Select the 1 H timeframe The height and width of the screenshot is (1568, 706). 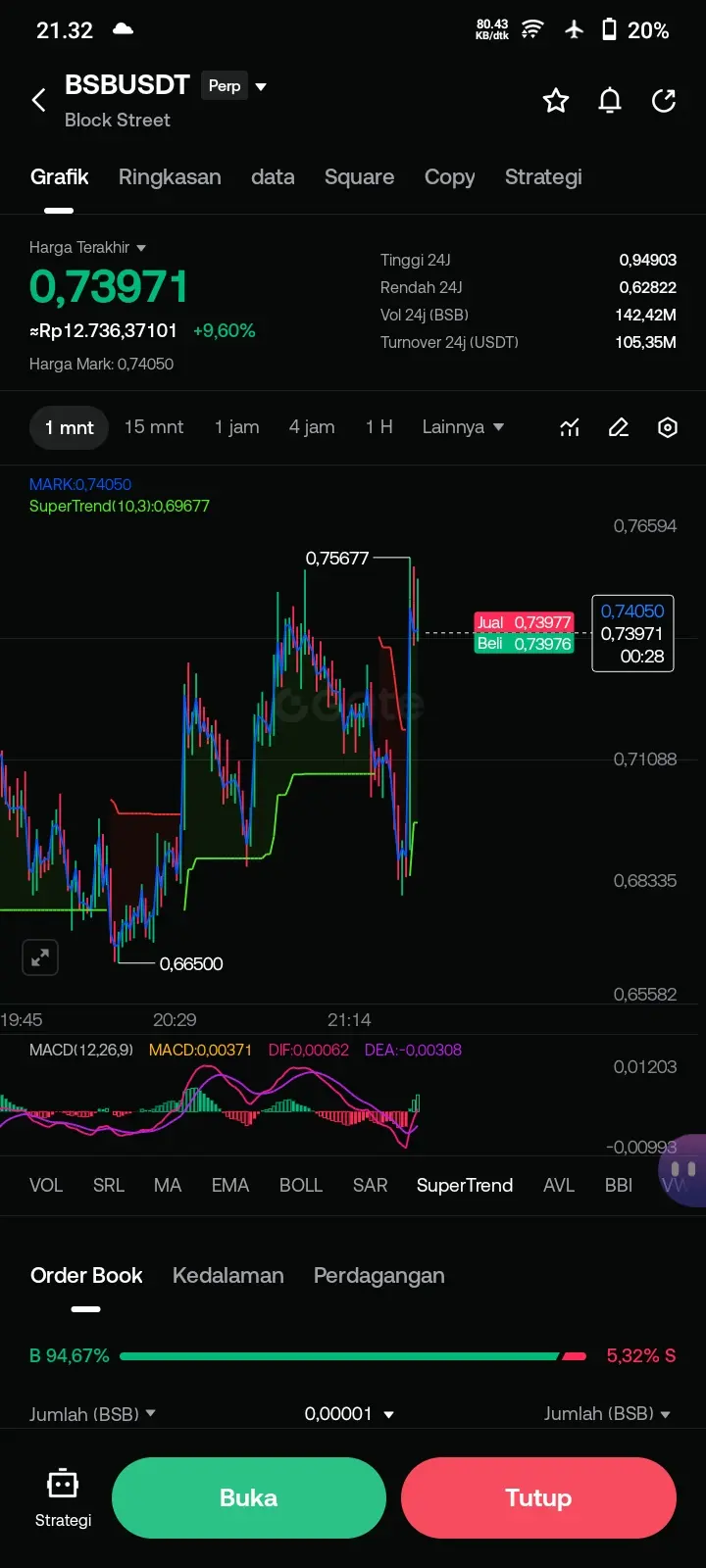[379, 427]
